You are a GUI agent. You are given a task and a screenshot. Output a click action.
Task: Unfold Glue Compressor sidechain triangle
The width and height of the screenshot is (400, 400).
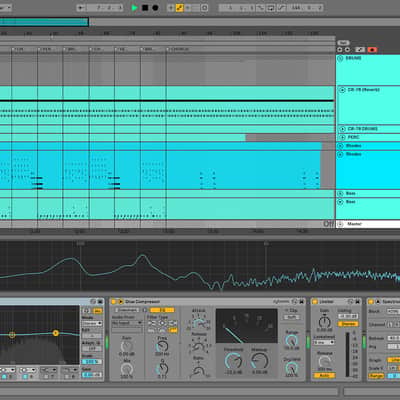tap(120, 302)
